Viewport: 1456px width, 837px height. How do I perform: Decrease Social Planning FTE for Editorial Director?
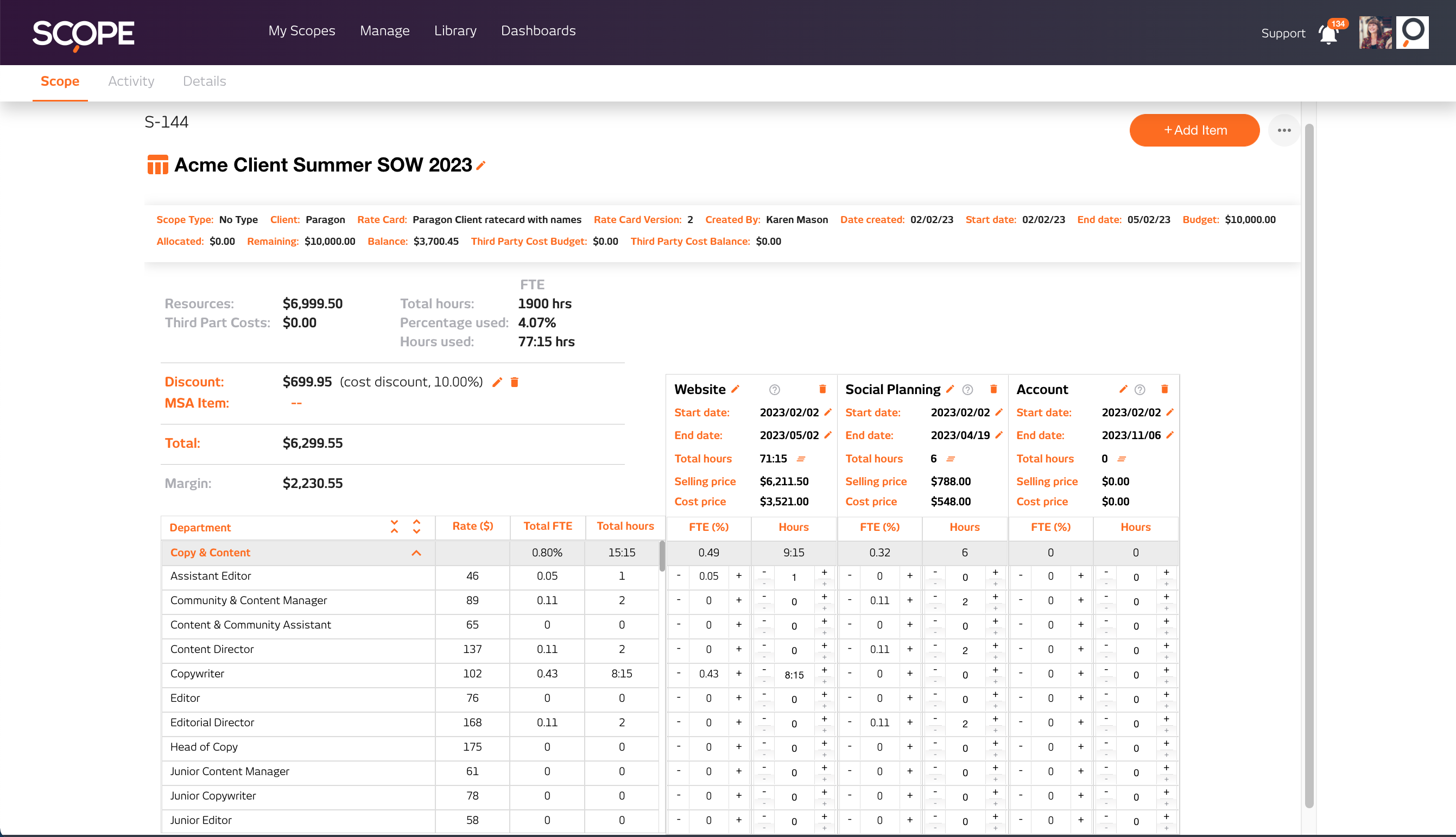tap(850, 722)
